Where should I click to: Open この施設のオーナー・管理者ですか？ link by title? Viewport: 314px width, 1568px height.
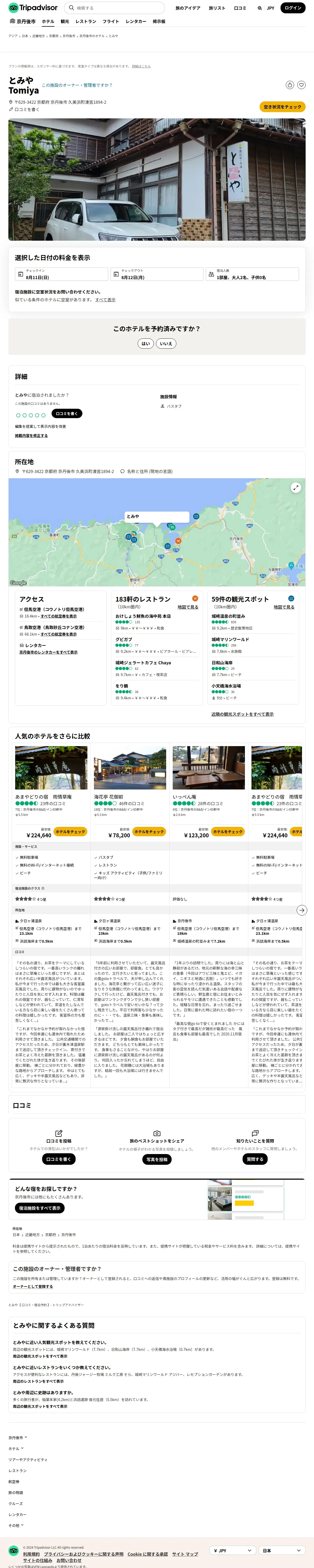[x=77, y=85]
